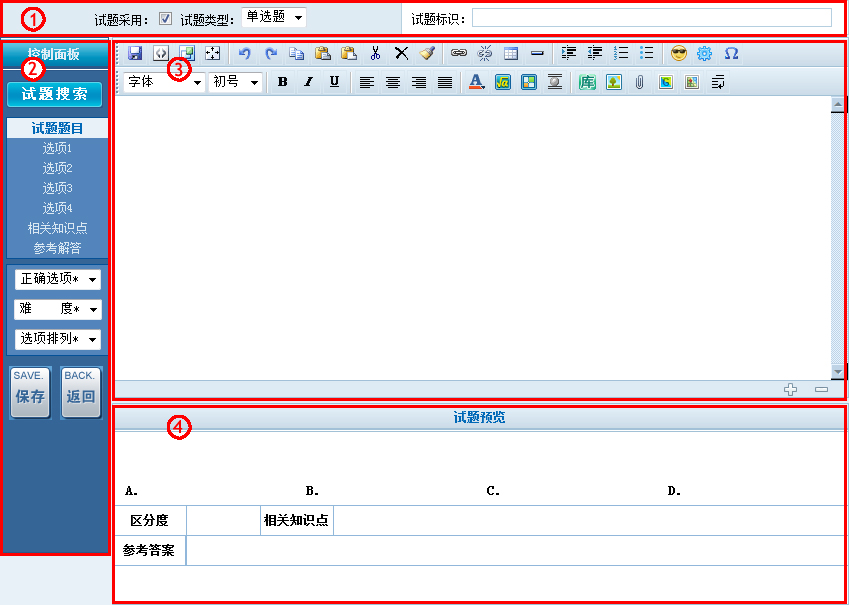Open the emoticon smiley picker
849x605 pixels.
678,53
